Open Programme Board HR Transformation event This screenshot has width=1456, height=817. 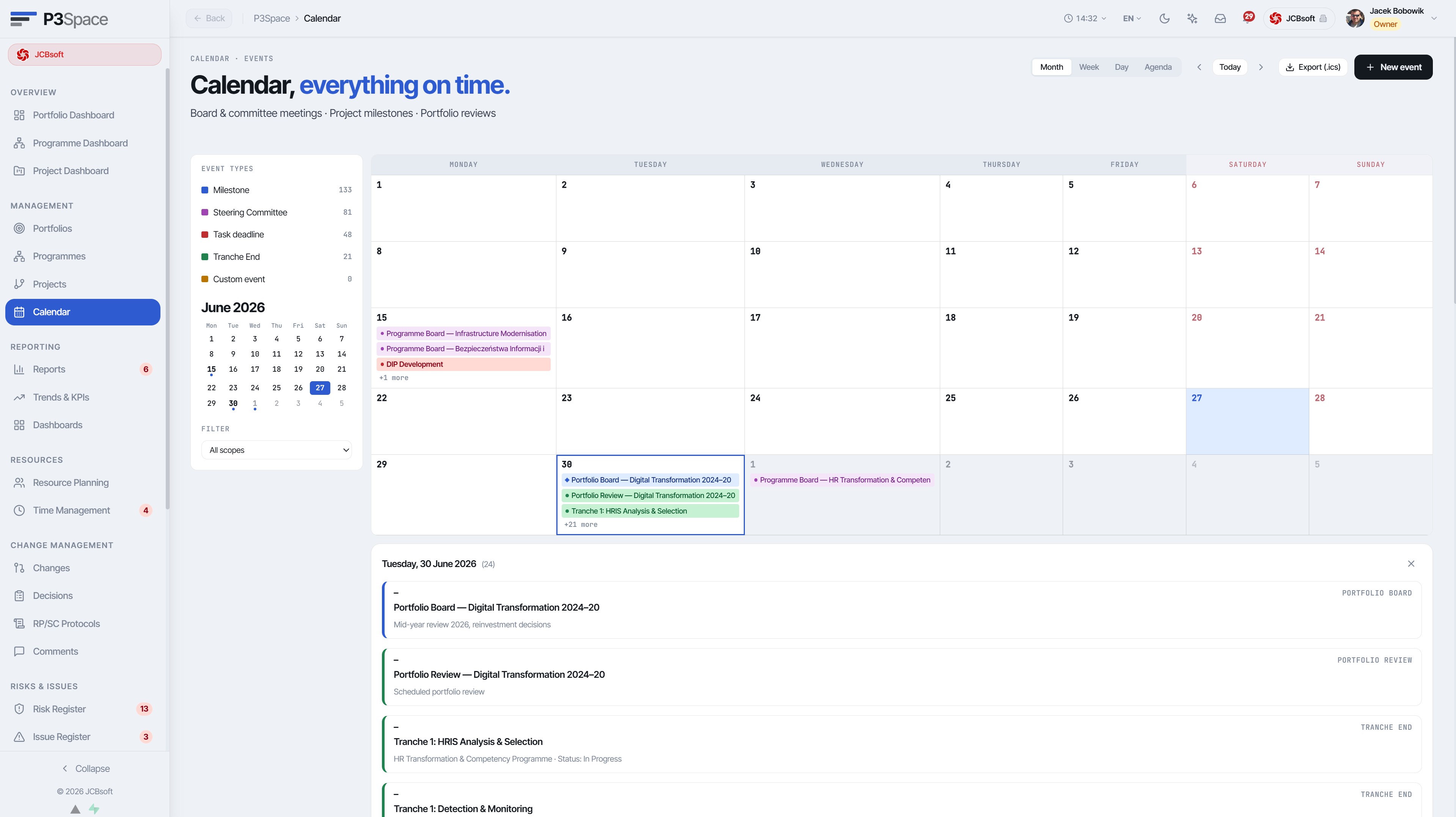(842, 480)
